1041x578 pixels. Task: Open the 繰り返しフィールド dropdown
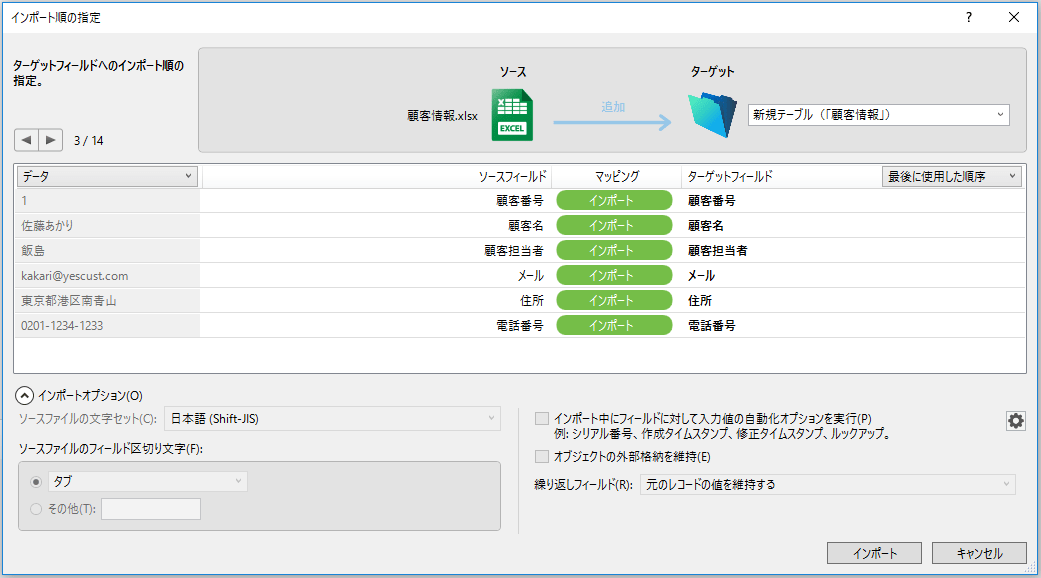[827, 484]
